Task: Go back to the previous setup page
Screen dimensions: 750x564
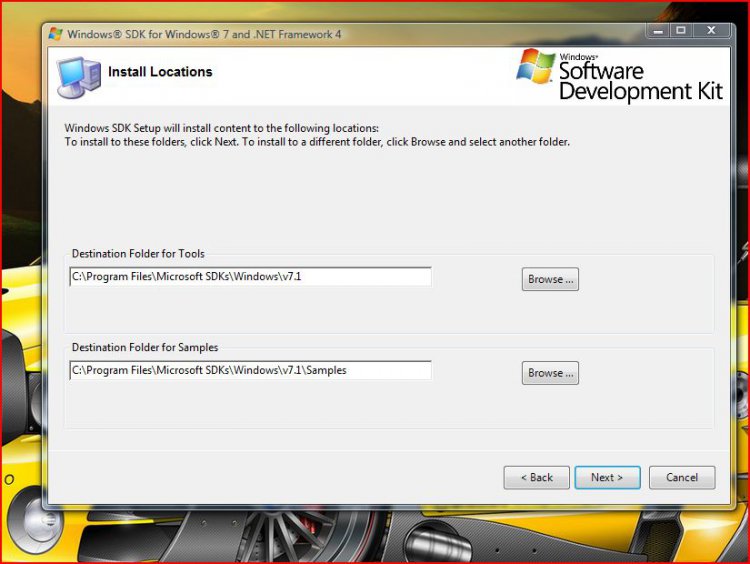Action: 536,477
